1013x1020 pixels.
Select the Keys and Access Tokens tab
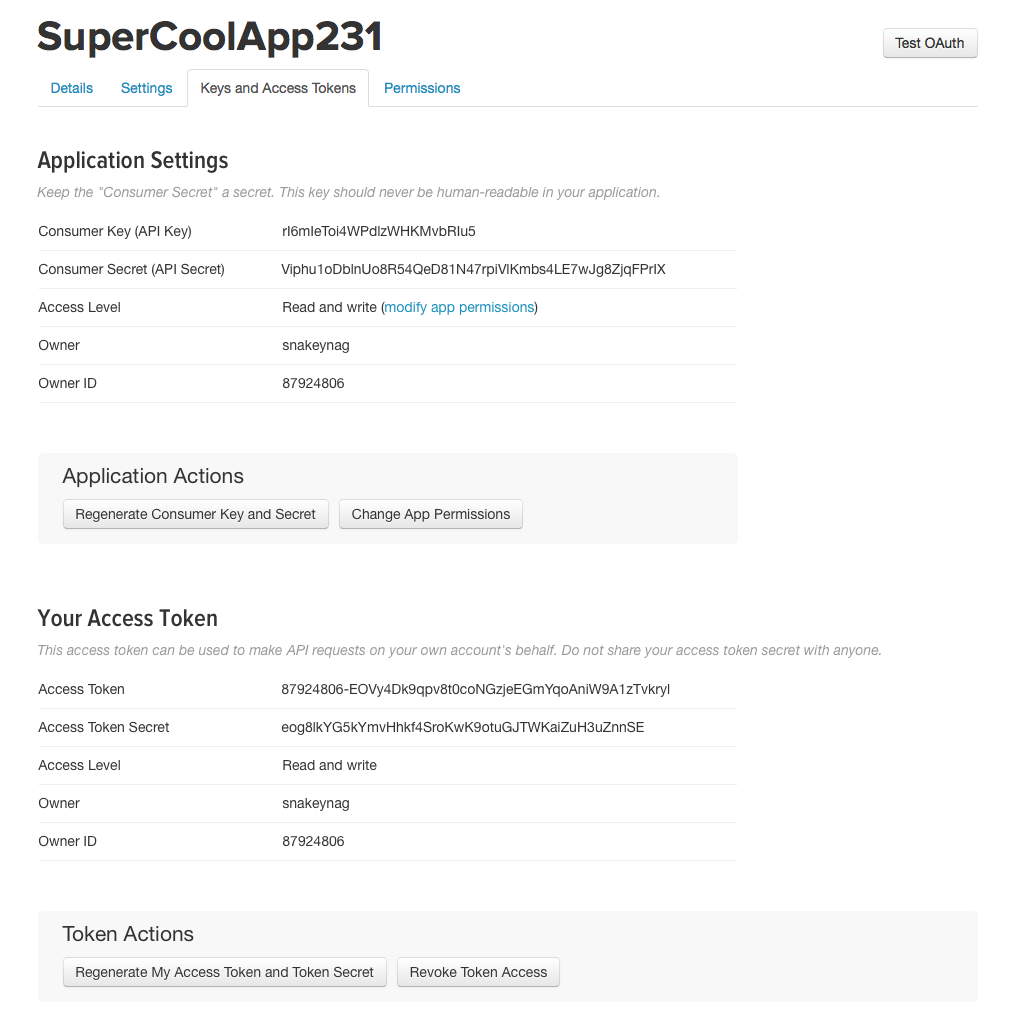tap(278, 88)
